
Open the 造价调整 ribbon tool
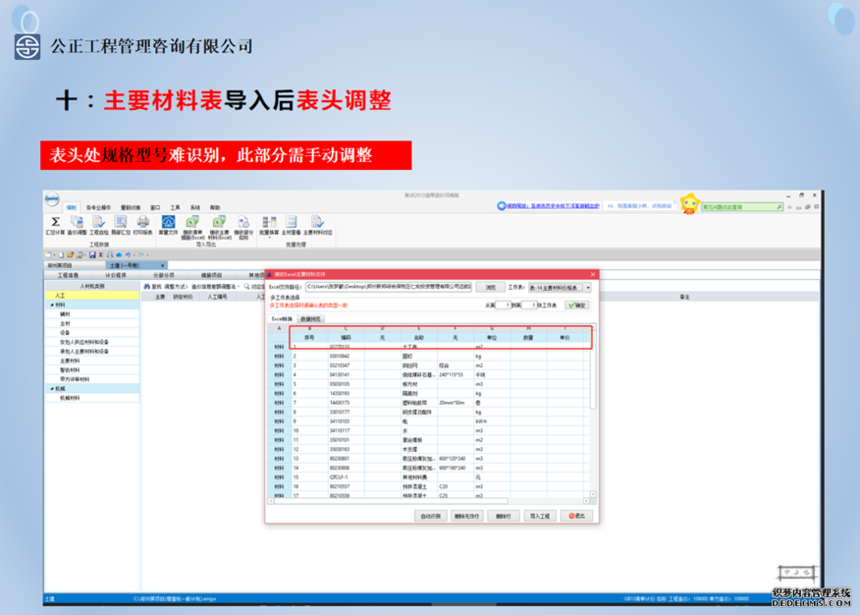[77, 222]
